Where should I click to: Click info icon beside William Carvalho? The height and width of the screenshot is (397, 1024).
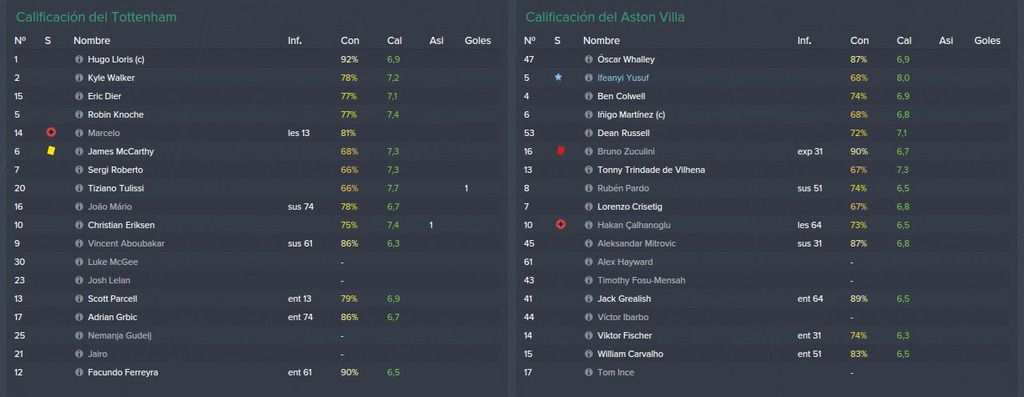[x=588, y=354]
